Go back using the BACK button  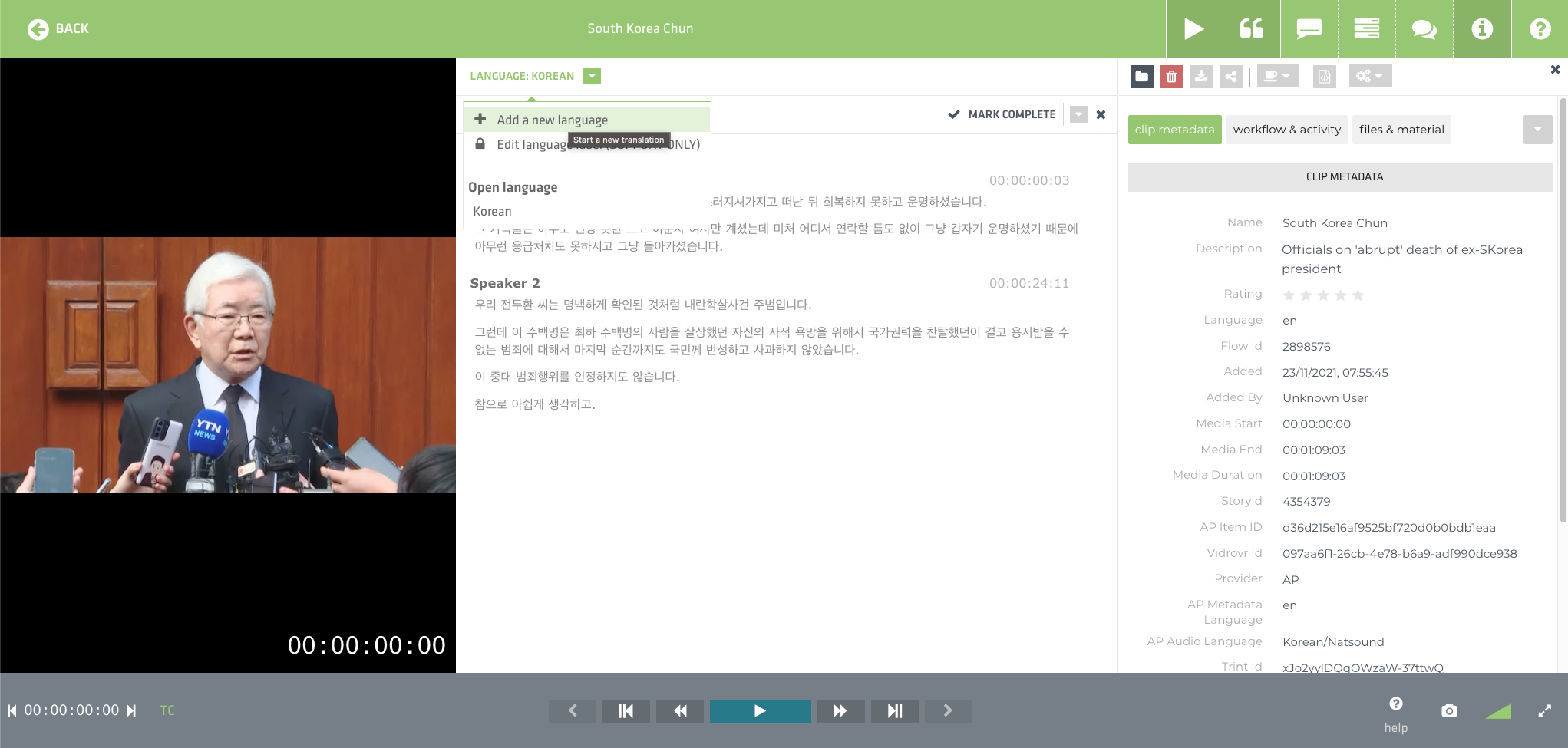point(58,28)
